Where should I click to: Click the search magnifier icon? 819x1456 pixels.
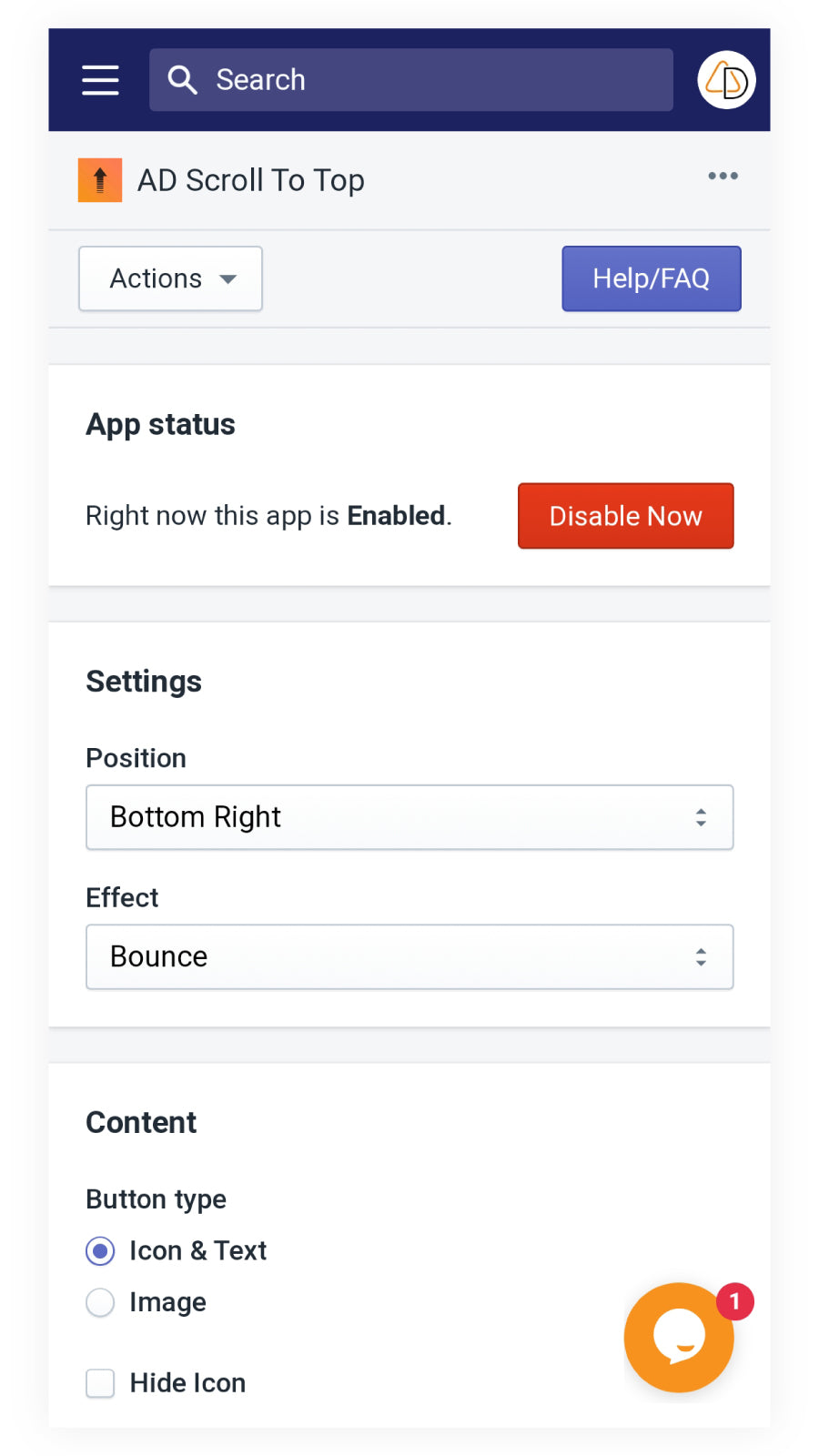[182, 80]
